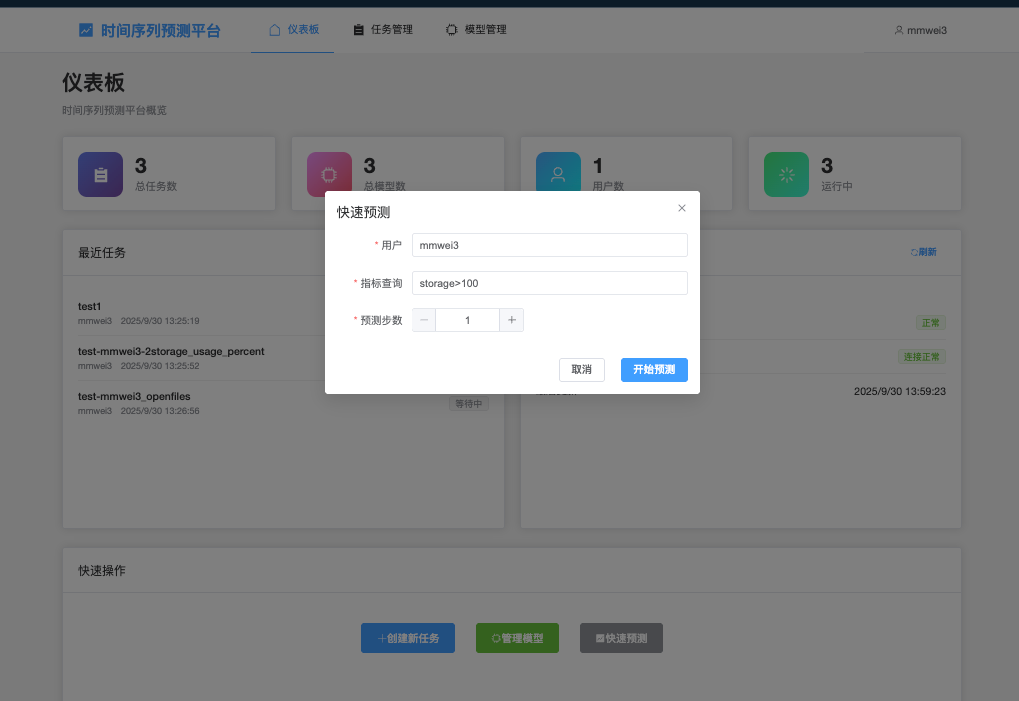The height and width of the screenshot is (701, 1019).
Task: Click the purple 总任务数 clipboard icon
Action: [100, 174]
